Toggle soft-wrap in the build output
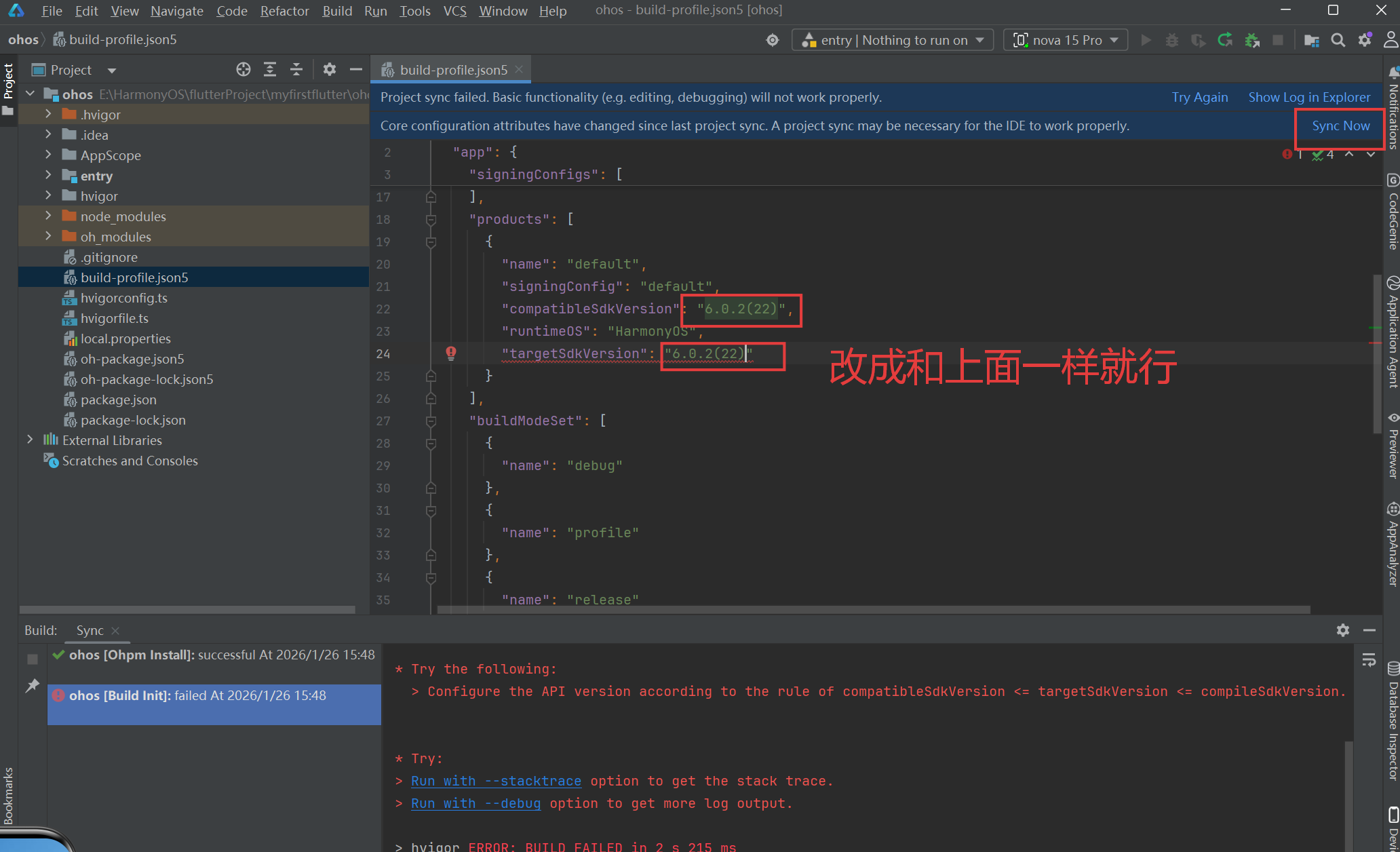The image size is (1400, 852). pos(1369,660)
